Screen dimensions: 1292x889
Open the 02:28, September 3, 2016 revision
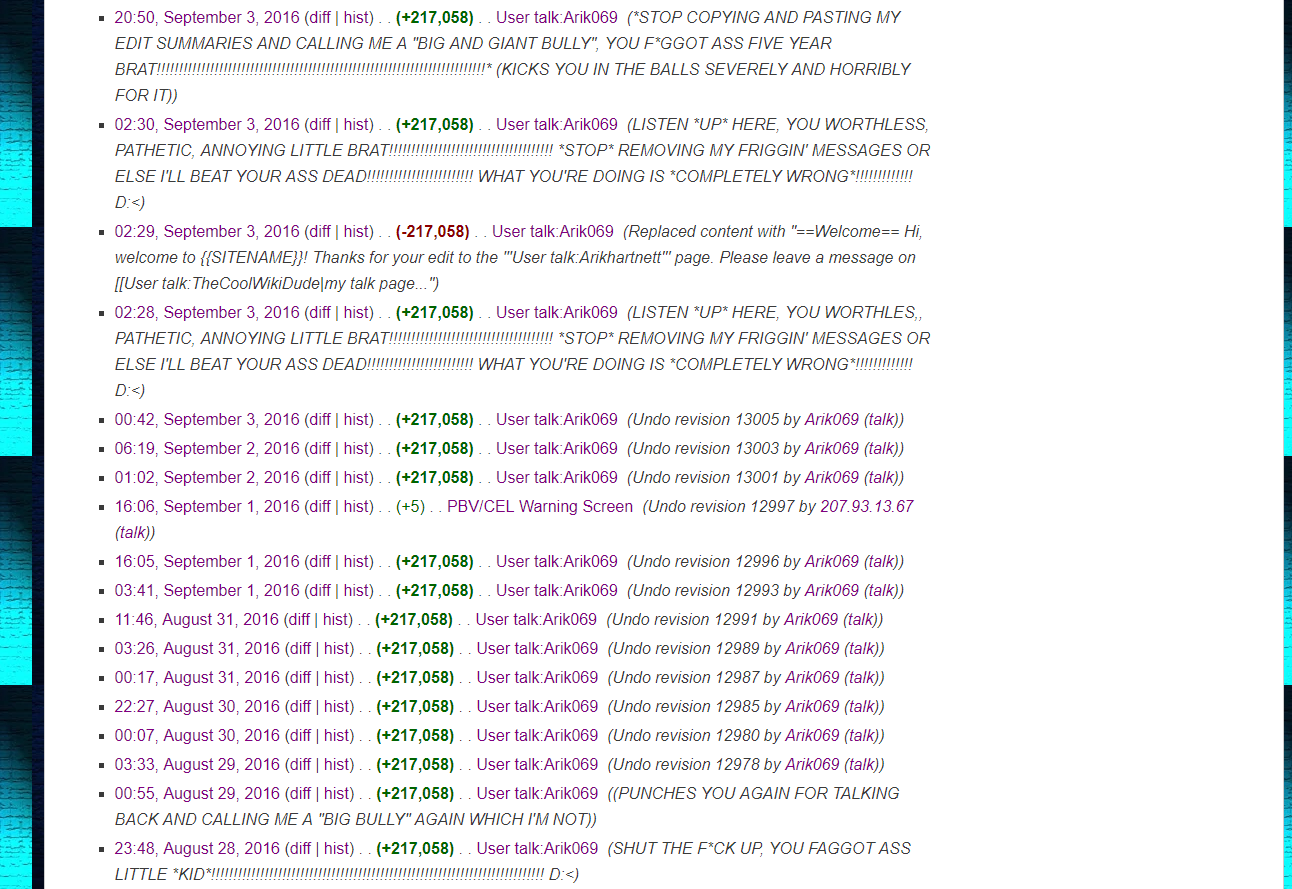point(207,312)
